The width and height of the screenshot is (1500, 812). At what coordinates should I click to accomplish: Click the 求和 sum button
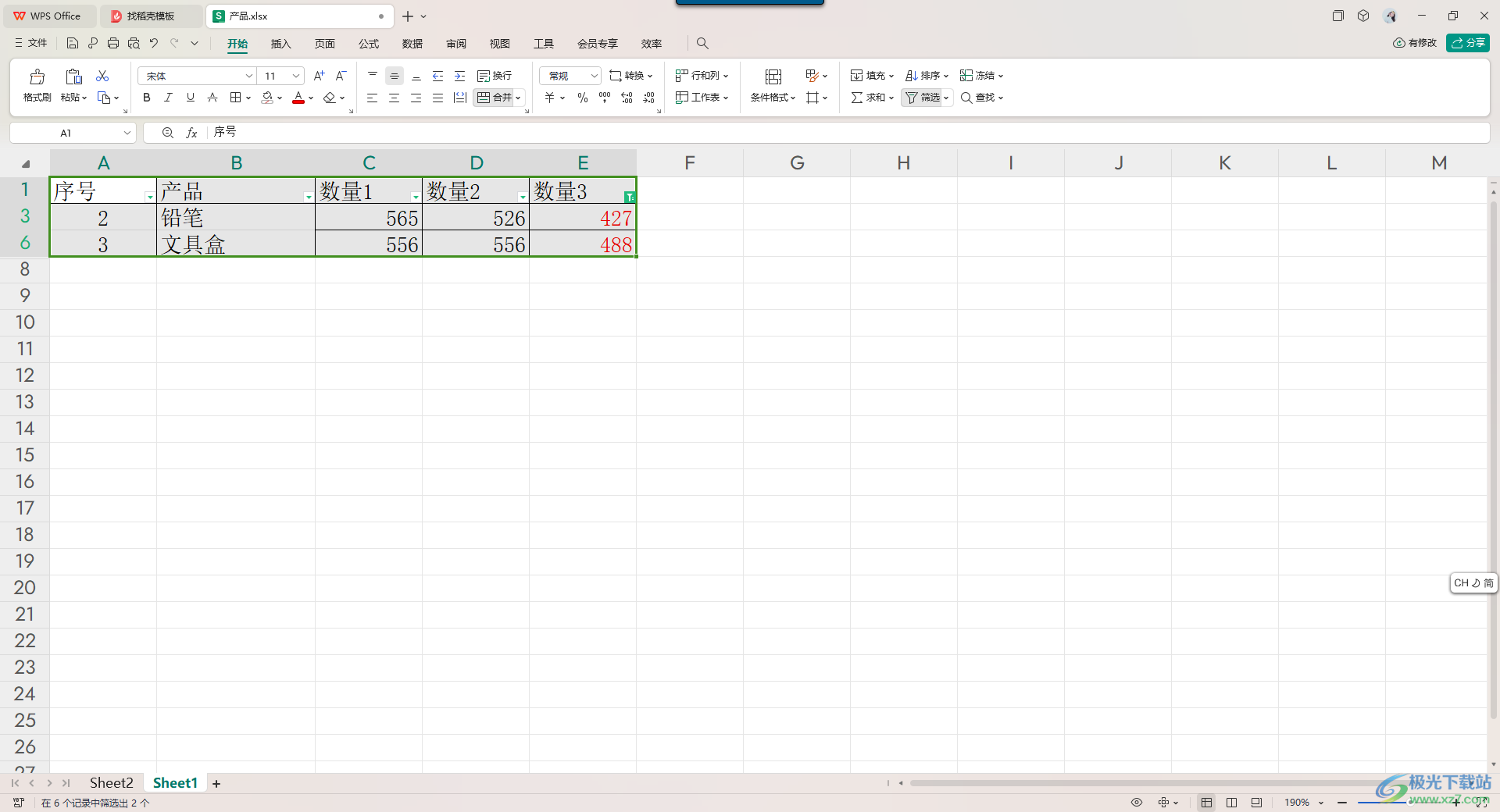tap(872, 98)
